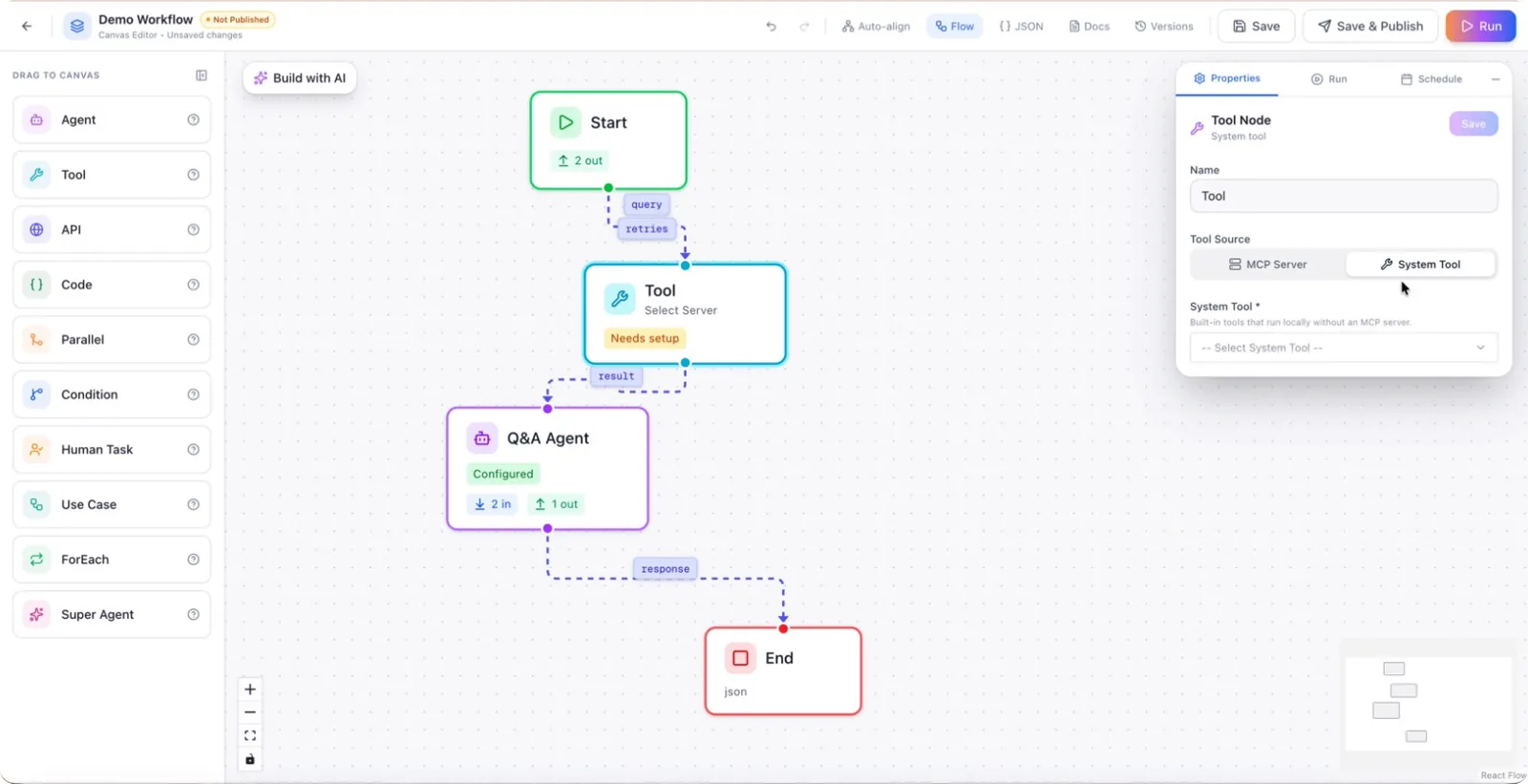Select the ForEach node in the sidebar
Screen dimensions: 1528x784
pyautogui.click(x=112, y=560)
